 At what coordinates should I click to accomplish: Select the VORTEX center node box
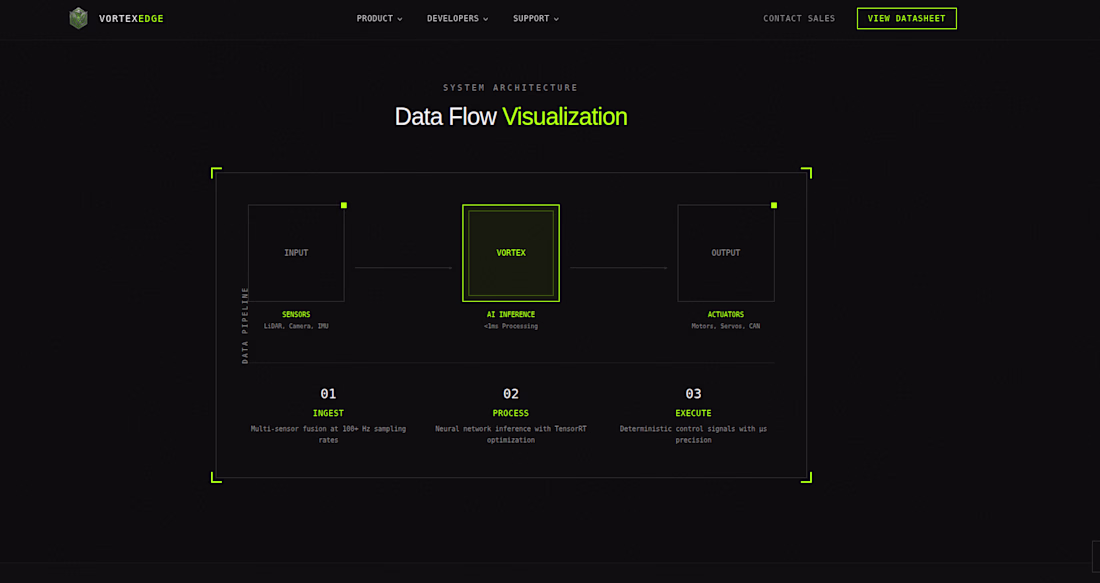click(511, 253)
